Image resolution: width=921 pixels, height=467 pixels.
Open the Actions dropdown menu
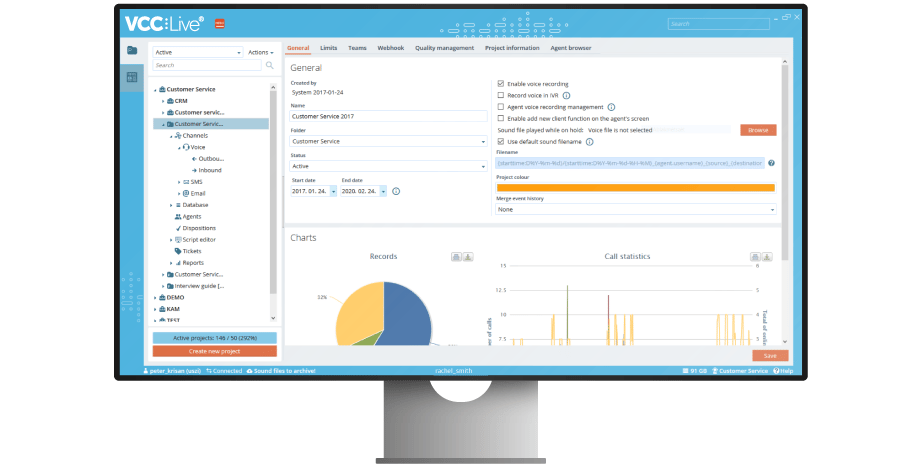(261, 52)
